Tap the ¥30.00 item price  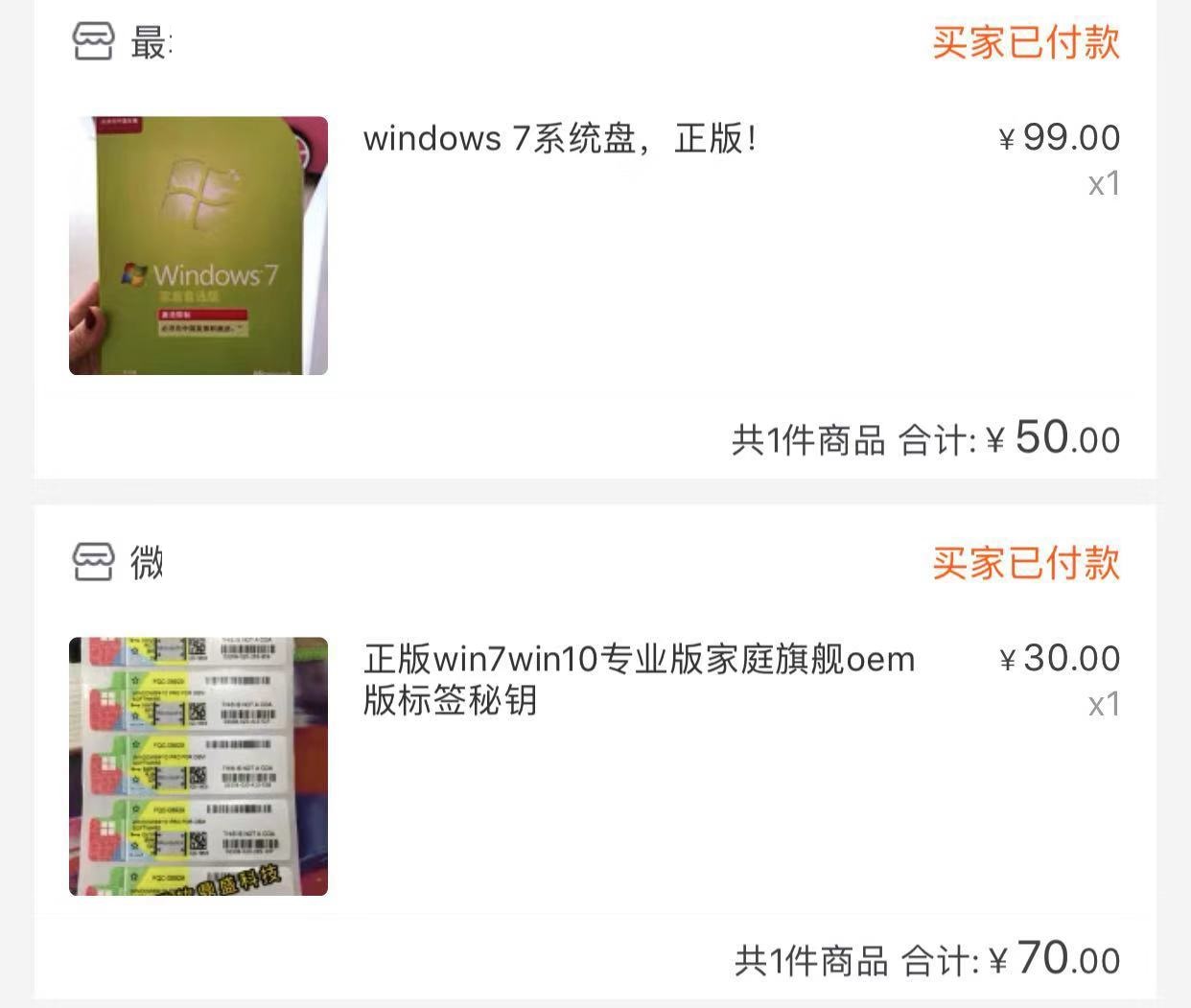(1059, 659)
